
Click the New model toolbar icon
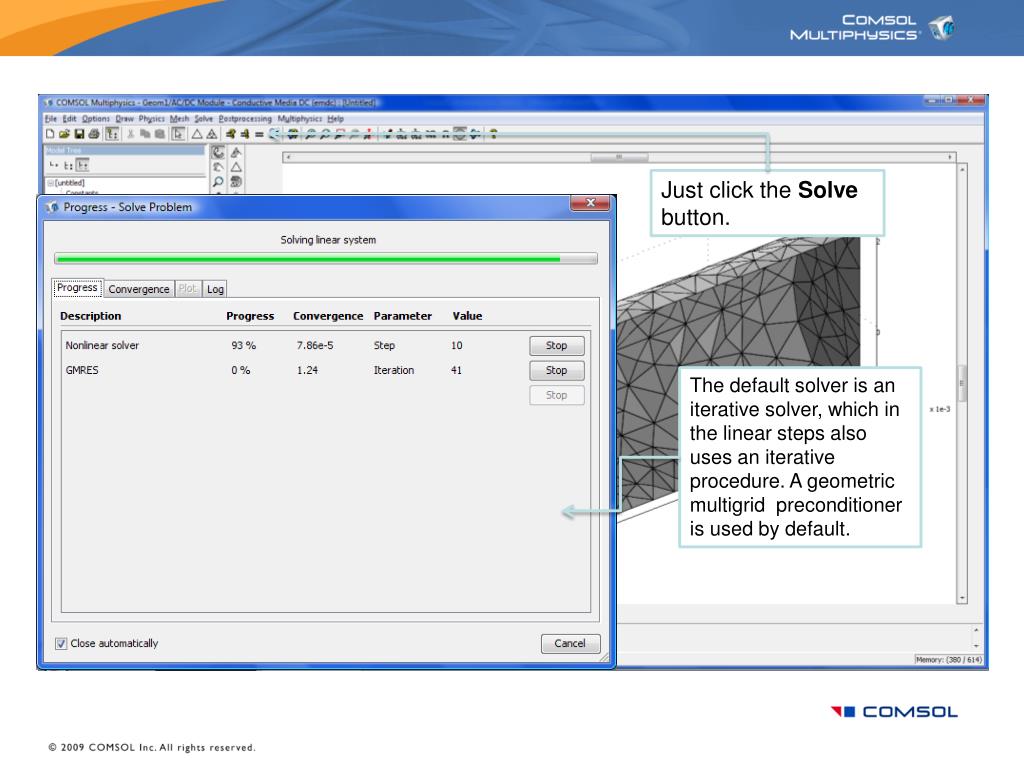coord(50,135)
